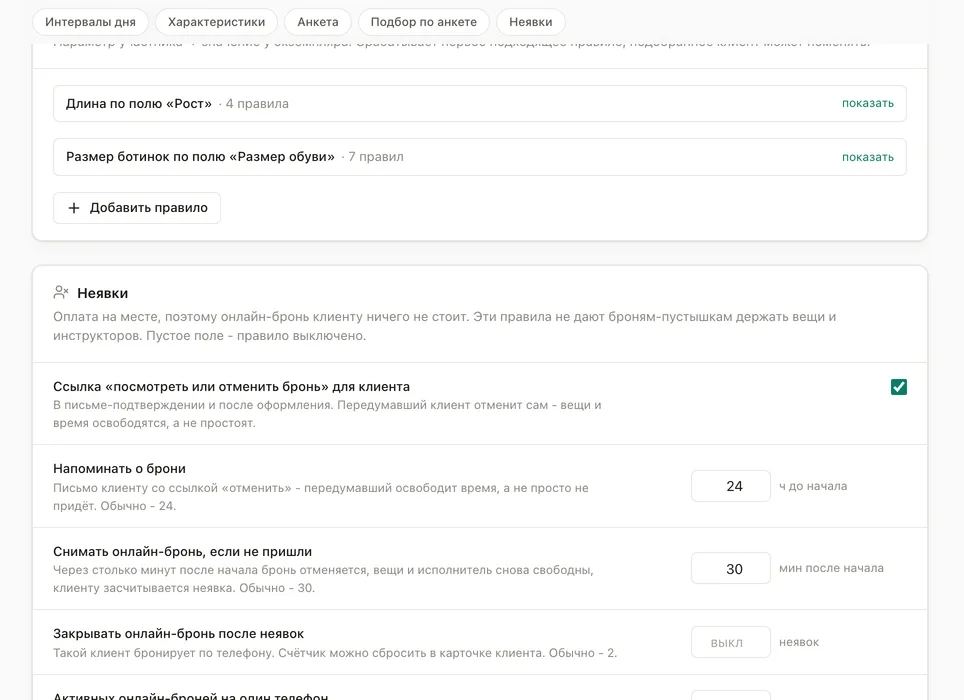Click the «Неявки» section heading

103,293
